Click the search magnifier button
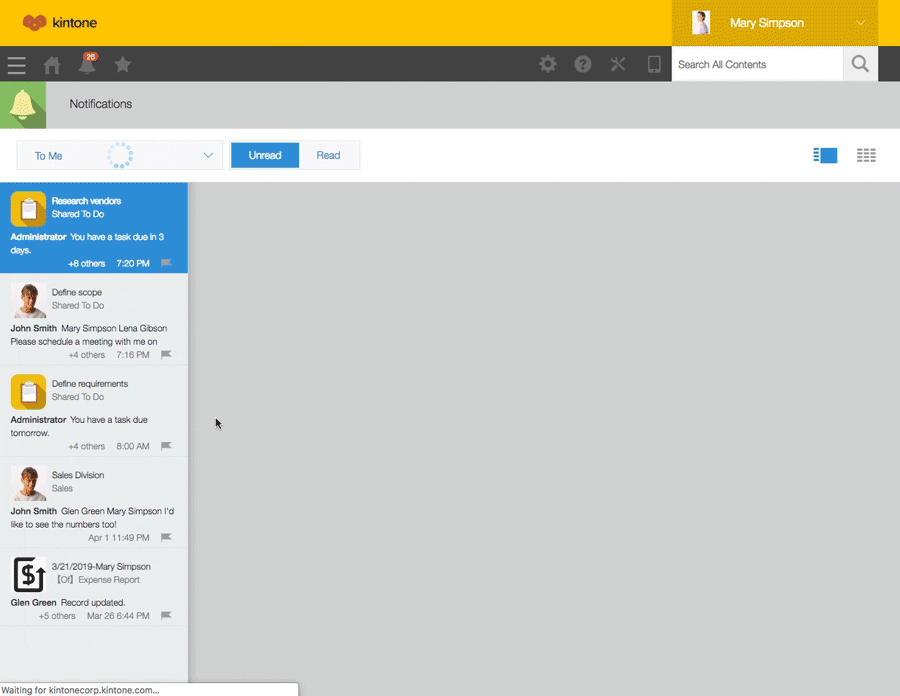Screen dimensions: 900x696 point(860,64)
